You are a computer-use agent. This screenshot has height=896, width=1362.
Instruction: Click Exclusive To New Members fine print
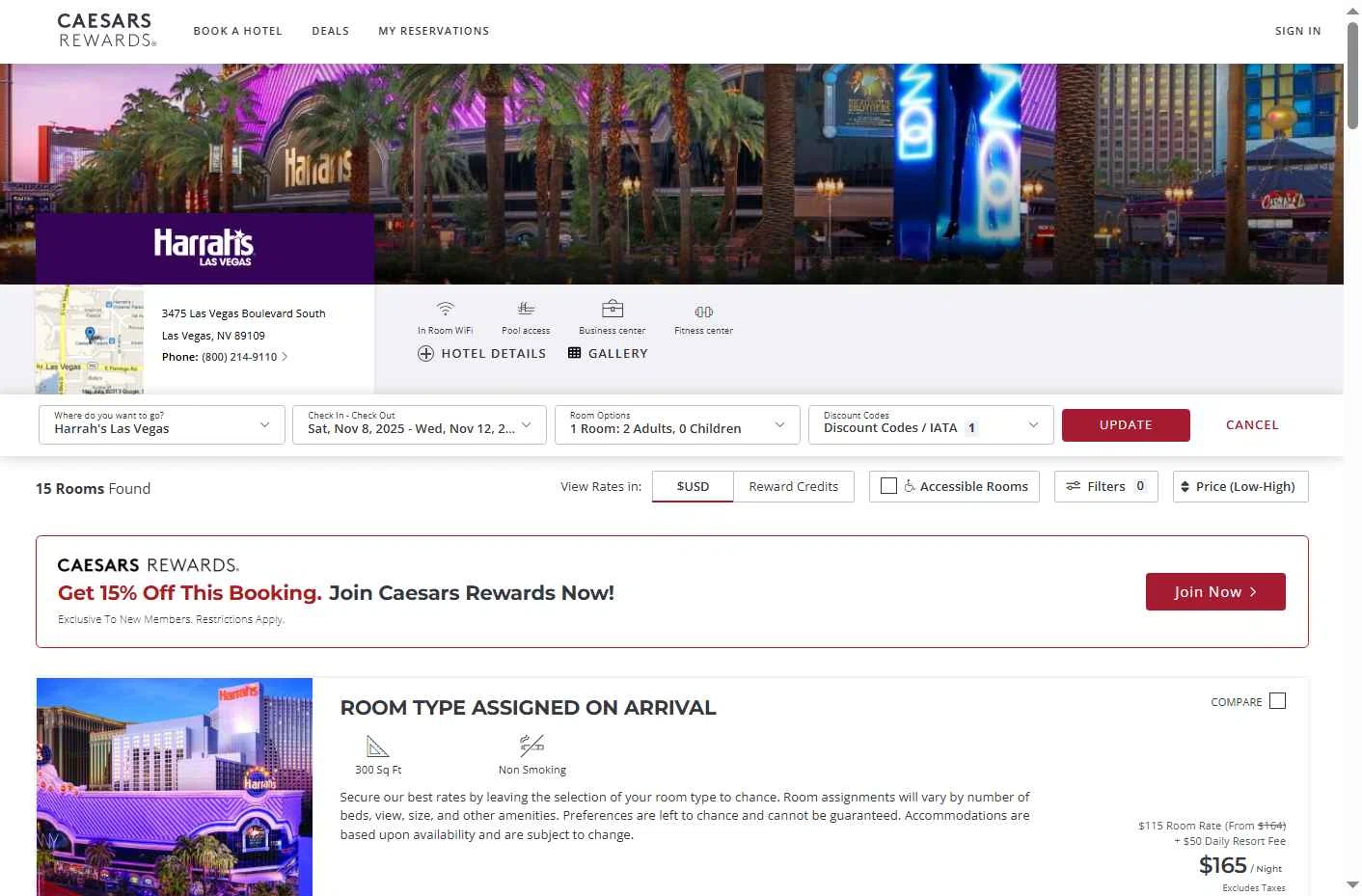click(171, 619)
